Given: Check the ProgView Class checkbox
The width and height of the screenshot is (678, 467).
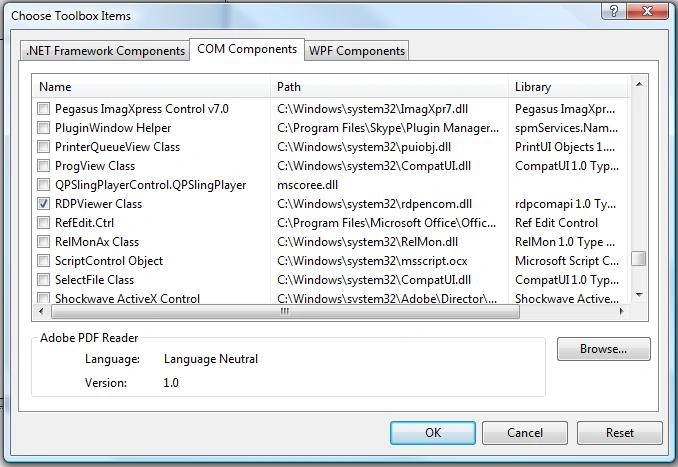Looking at the screenshot, I should coord(43,166).
